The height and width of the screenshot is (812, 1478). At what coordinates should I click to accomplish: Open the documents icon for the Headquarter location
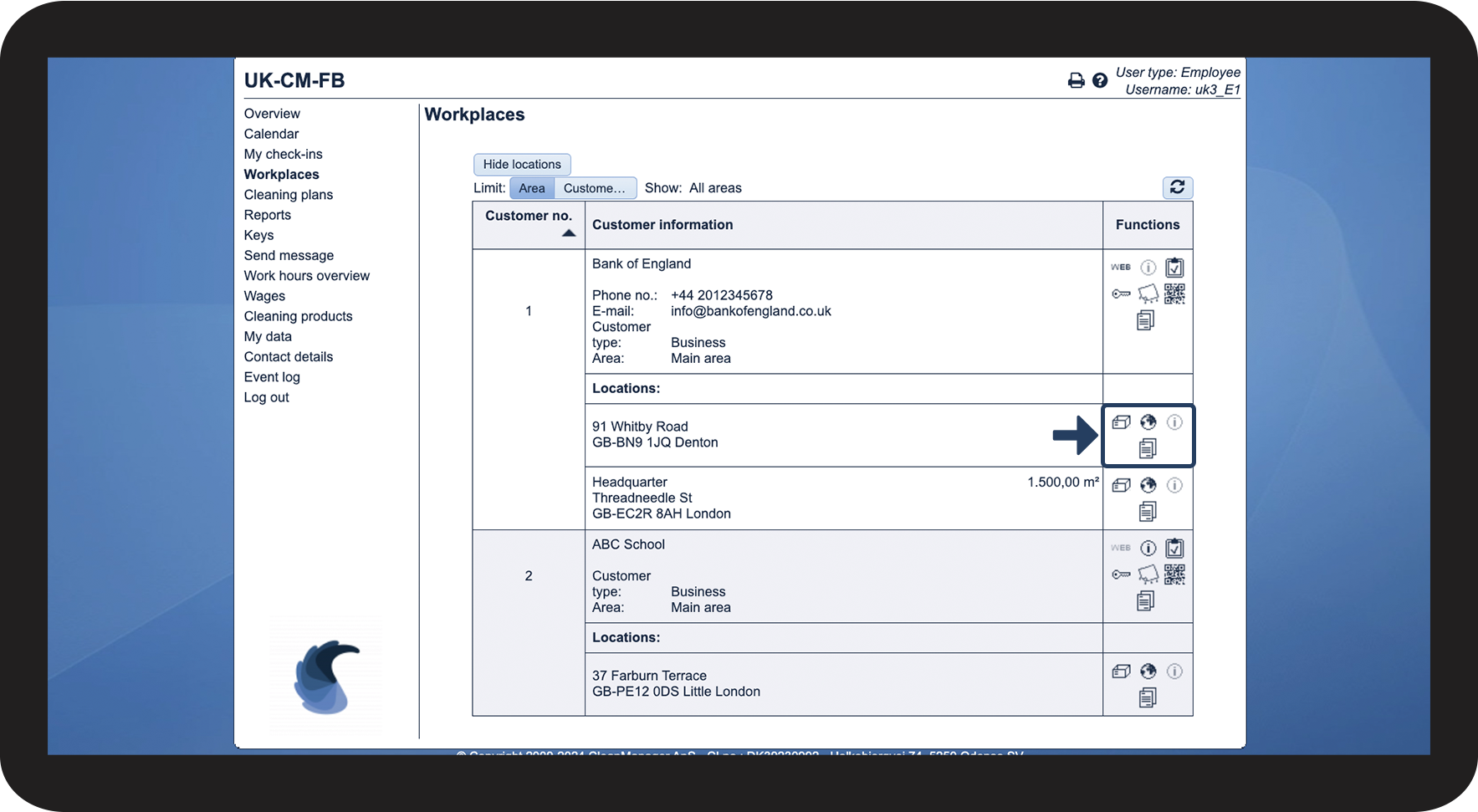point(1148,511)
